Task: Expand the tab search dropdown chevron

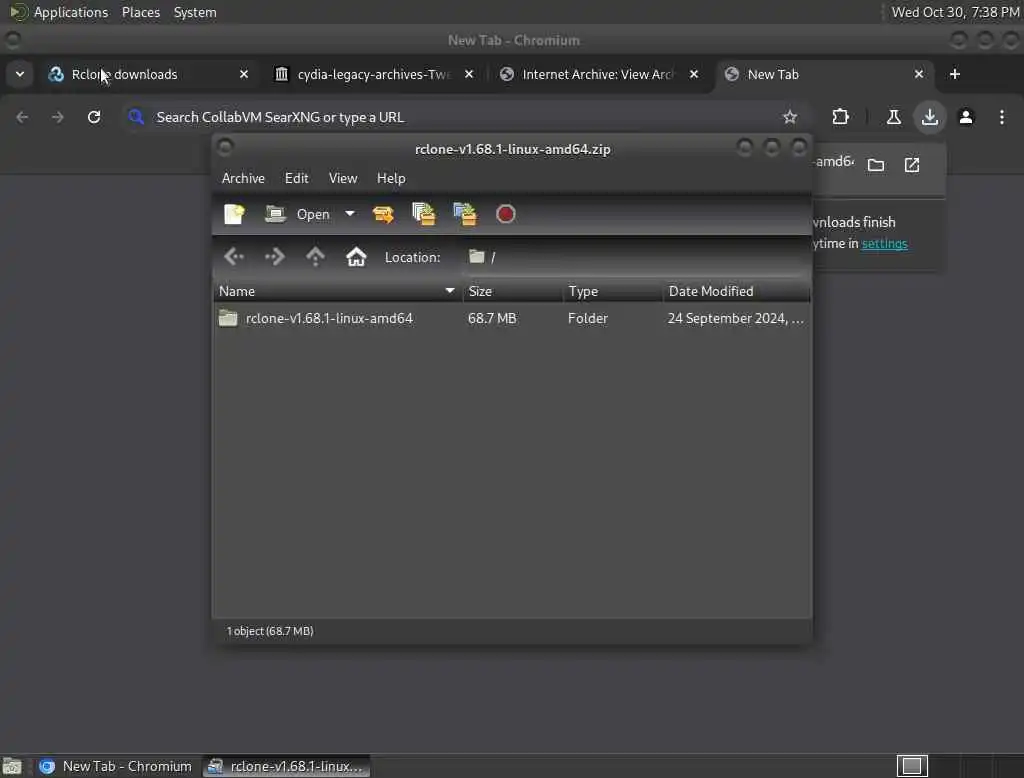Action: tap(20, 74)
